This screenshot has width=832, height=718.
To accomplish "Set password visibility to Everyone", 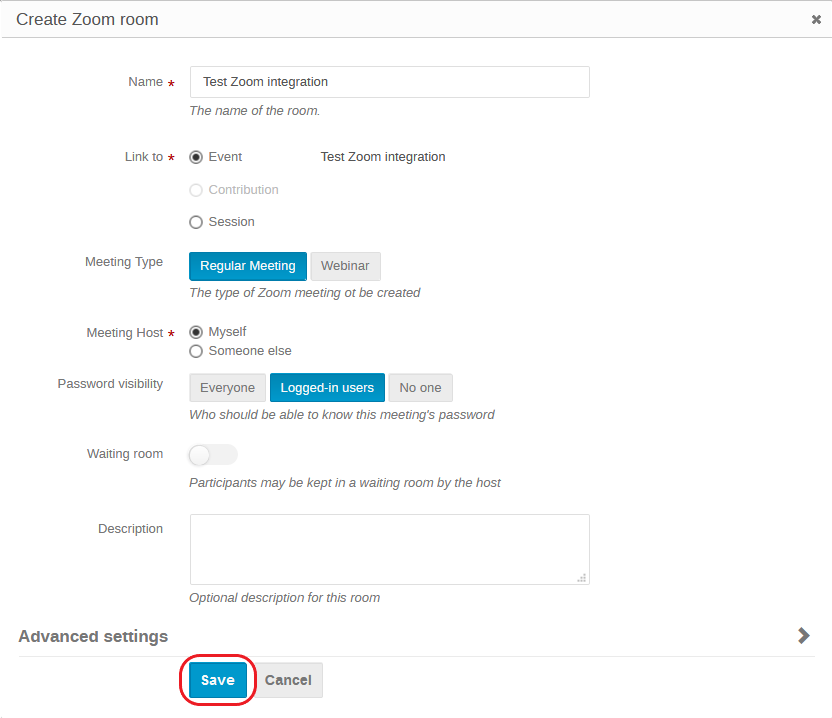I will [227, 388].
